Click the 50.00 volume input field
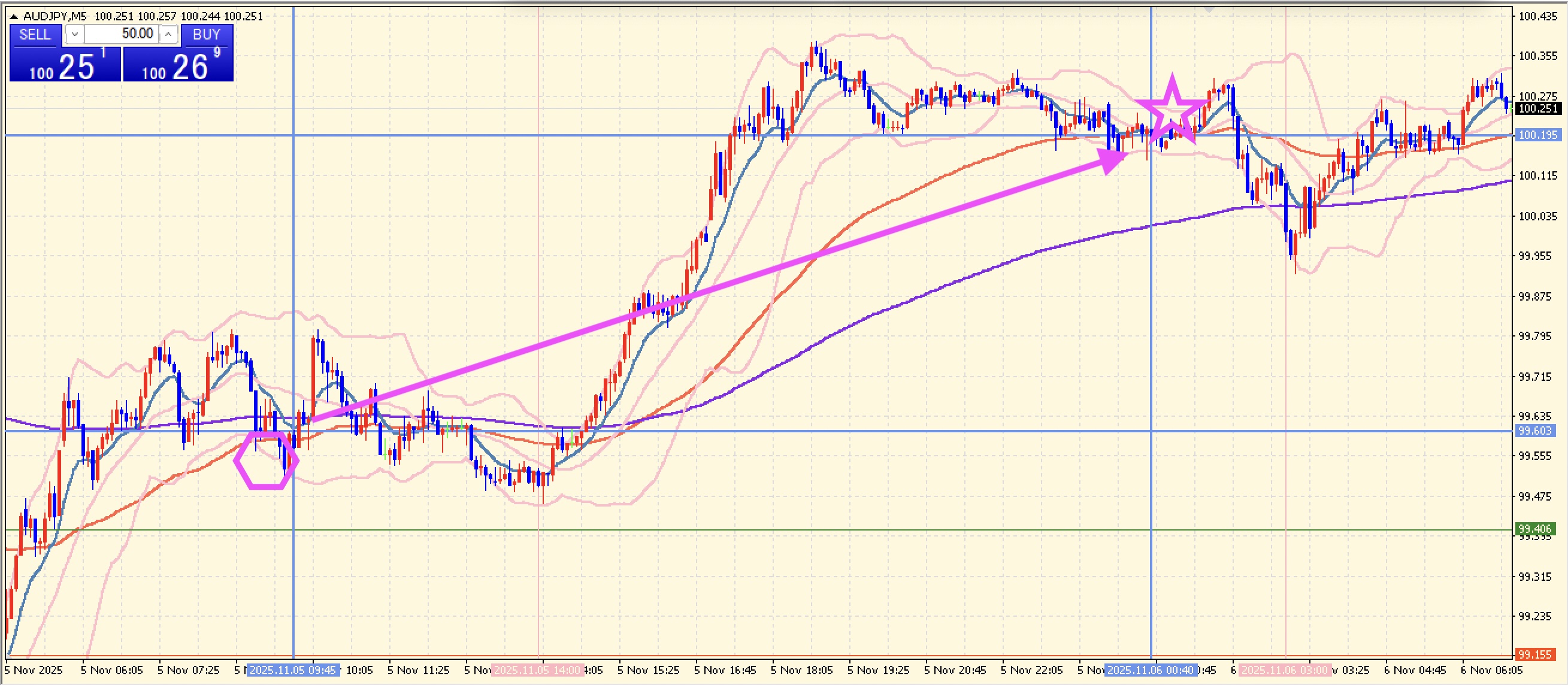Screen dimensions: 1568x685 pyautogui.click(x=120, y=34)
